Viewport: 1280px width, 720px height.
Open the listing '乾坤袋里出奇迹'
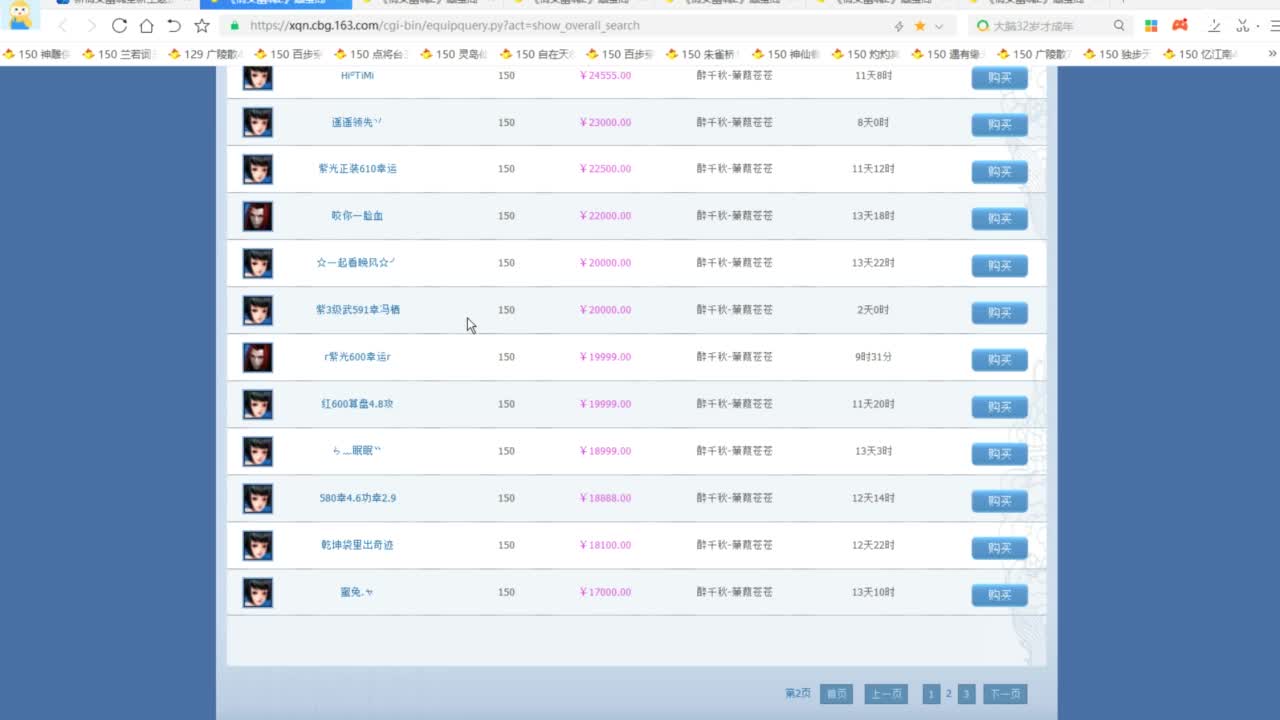357,545
